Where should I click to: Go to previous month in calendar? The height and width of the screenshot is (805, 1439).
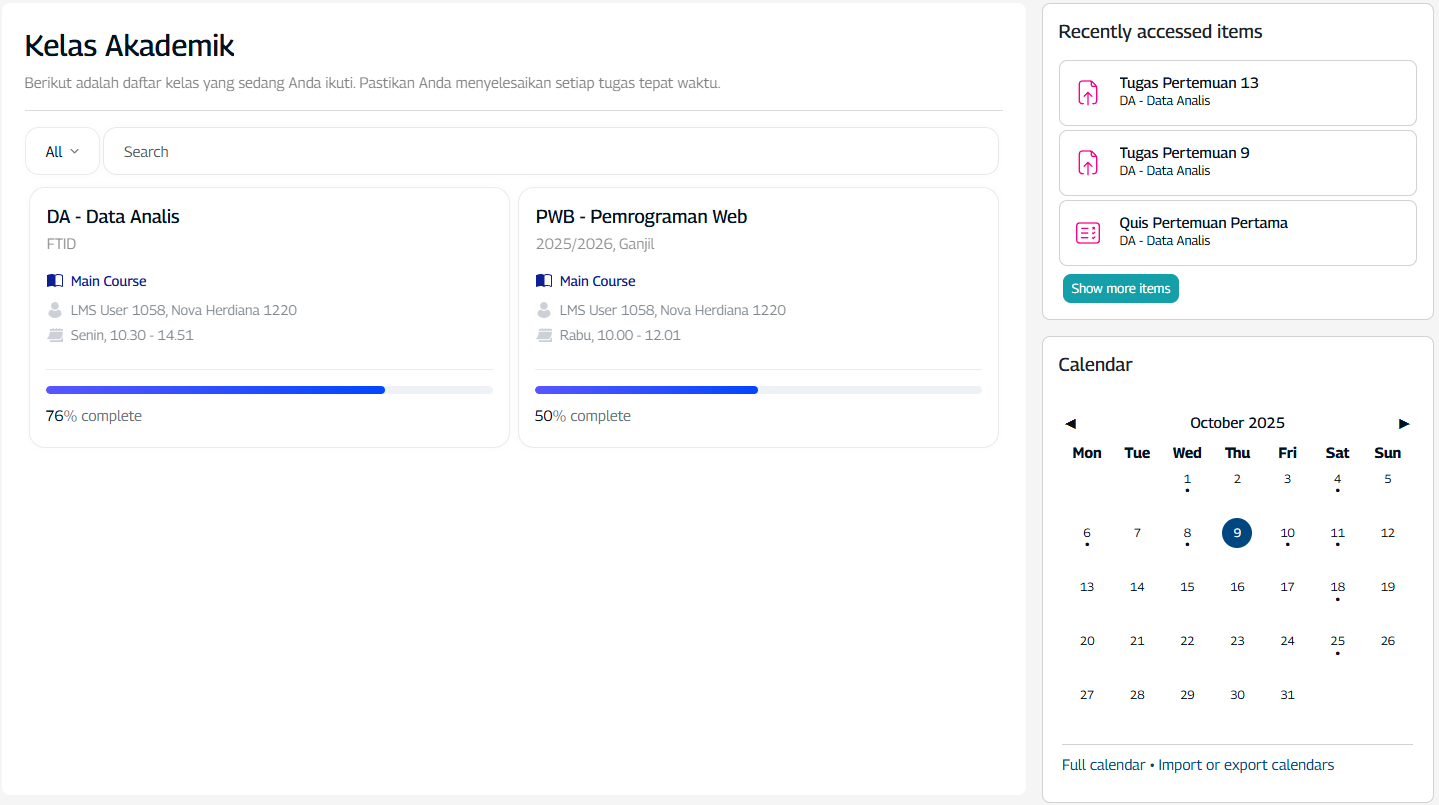[1070, 424]
